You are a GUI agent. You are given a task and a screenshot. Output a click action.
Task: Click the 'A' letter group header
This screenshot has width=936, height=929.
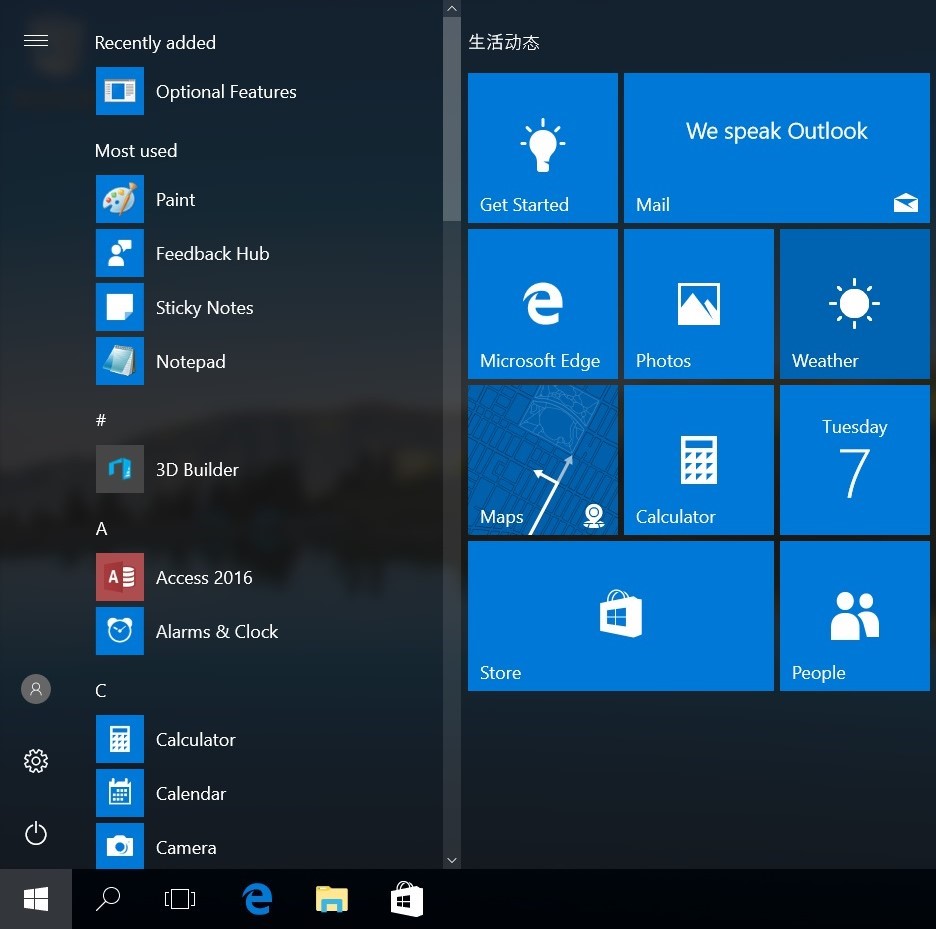tap(101, 528)
